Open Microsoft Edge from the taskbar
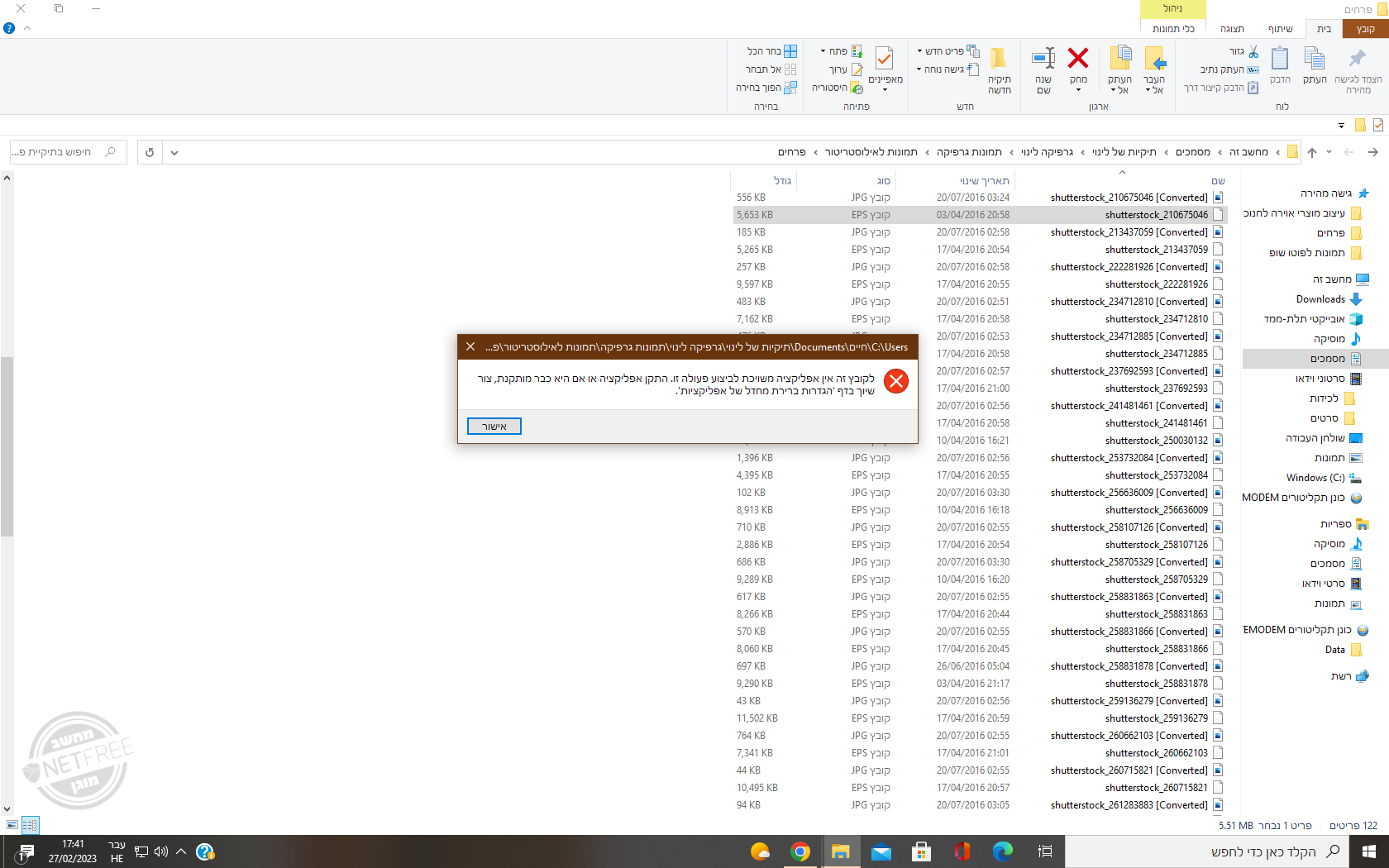 coord(1003,851)
